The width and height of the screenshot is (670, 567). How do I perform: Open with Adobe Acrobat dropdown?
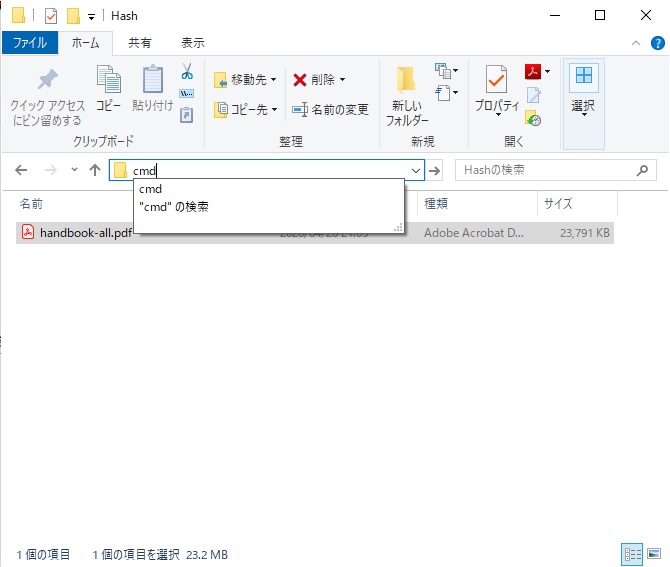point(537,71)
